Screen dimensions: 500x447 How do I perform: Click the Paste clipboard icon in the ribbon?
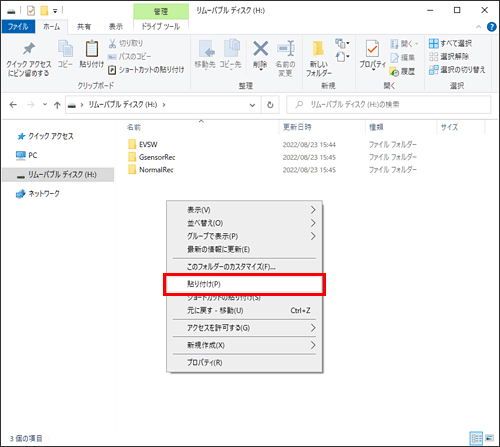[91, 49]
